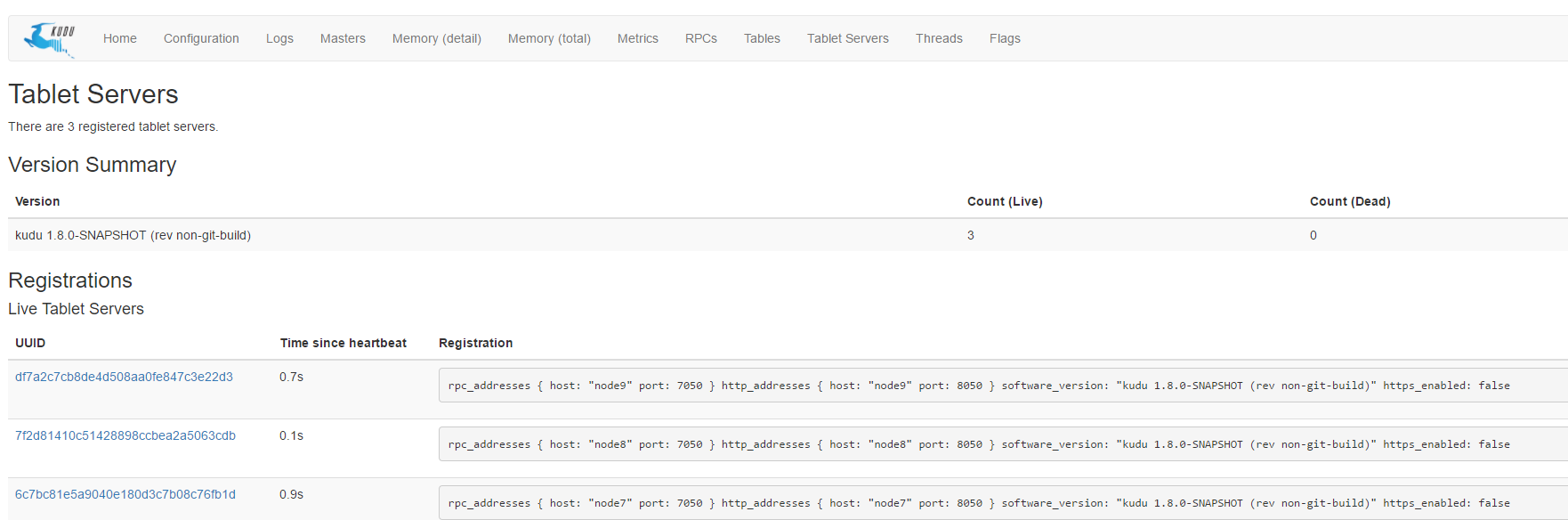Image resolution: width=1568 pixels, height=520 pixels.
Task: Click the node8 registration details box
Action: tap(1003, 444)
